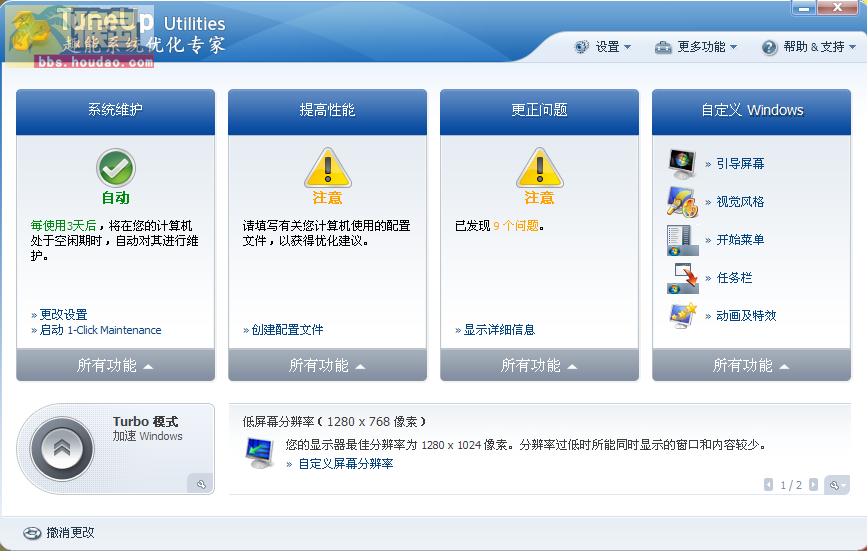Click the 视觉风格 paint palette icon
867x551 pixels.
[x=682, y=202]
